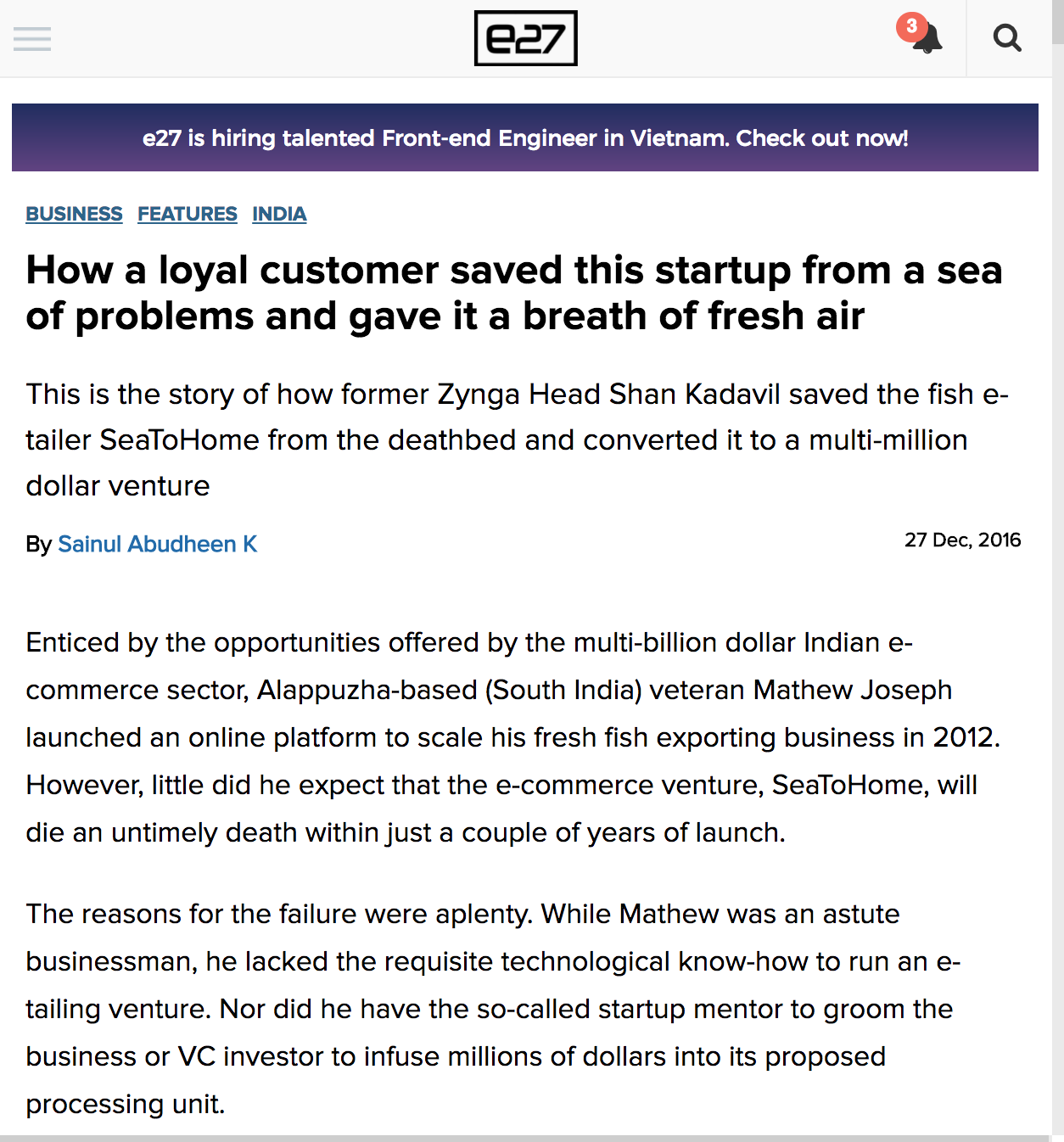Open the FEATURES category

[188, 214]
